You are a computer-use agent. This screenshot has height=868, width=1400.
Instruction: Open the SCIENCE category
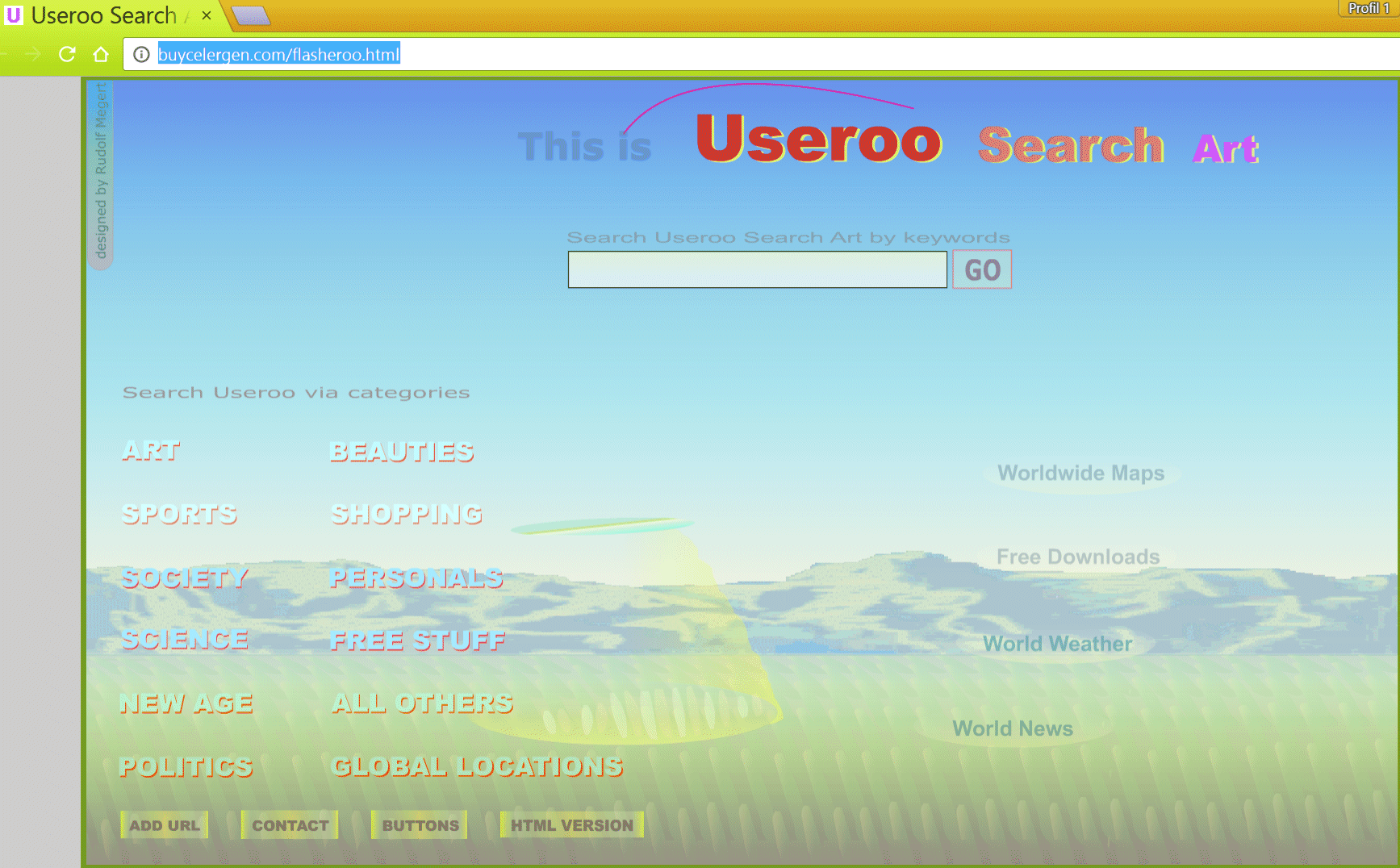click(185, 640)
